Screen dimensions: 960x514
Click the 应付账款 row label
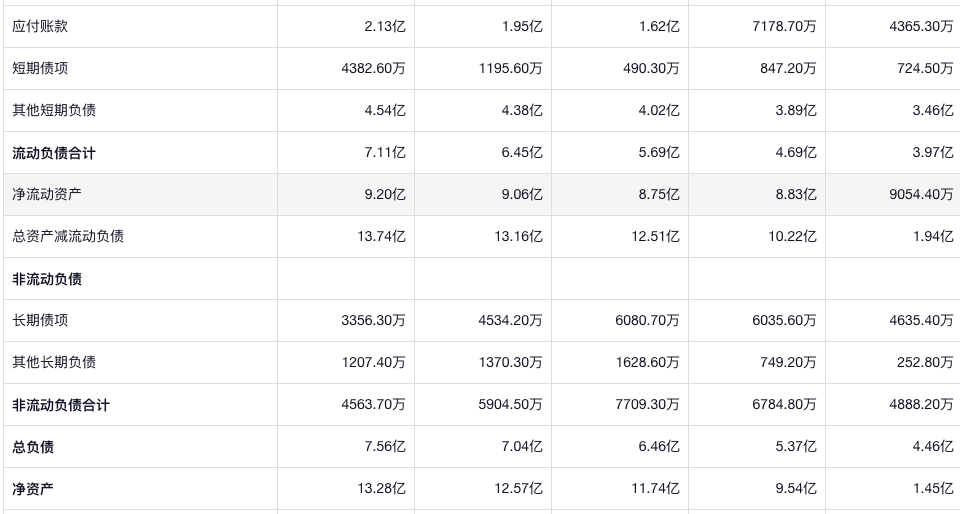point(40,27)
